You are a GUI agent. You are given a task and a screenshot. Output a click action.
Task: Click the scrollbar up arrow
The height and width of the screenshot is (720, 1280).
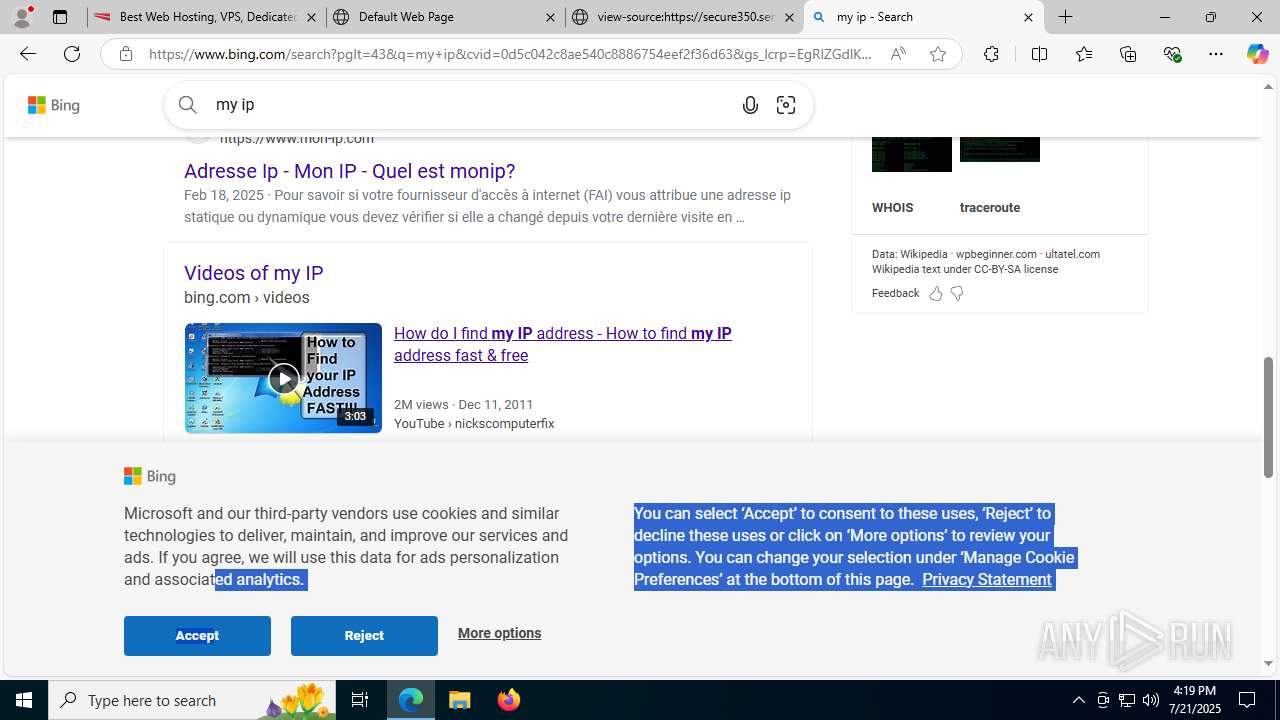(x=1269, y=87)
